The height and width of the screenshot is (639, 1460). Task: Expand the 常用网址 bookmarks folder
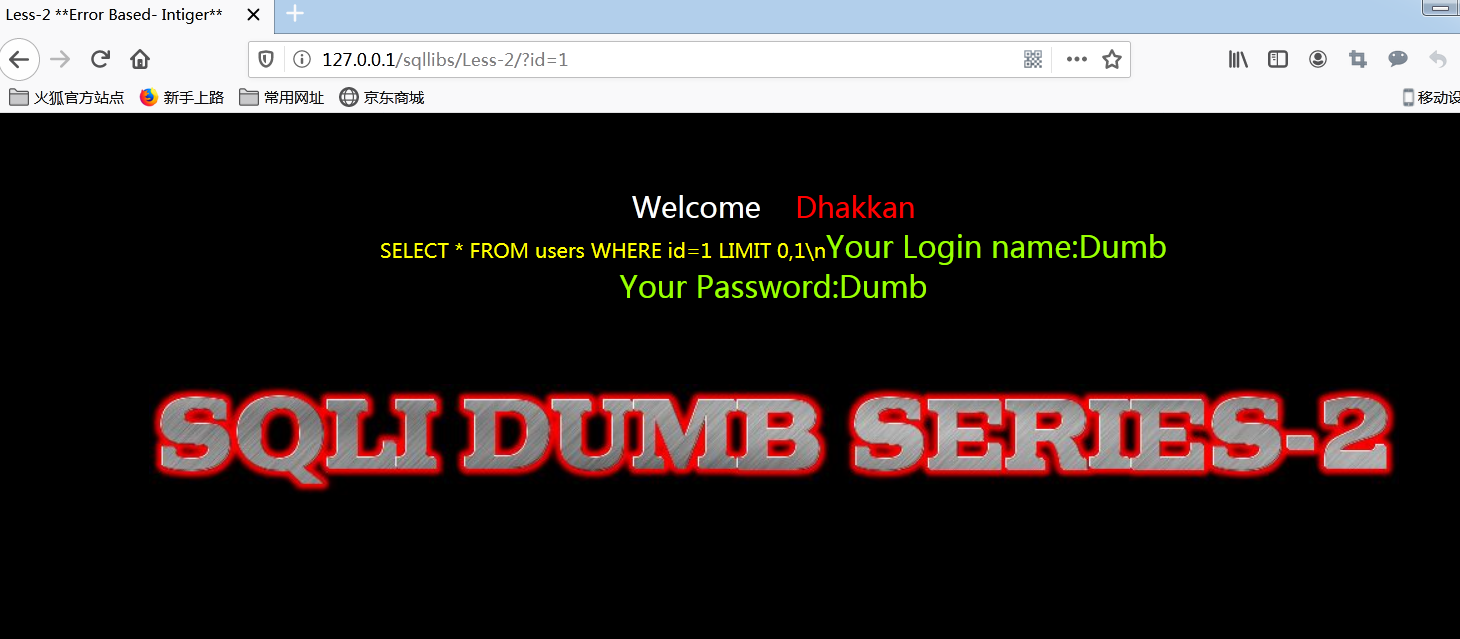pos(282,98)
